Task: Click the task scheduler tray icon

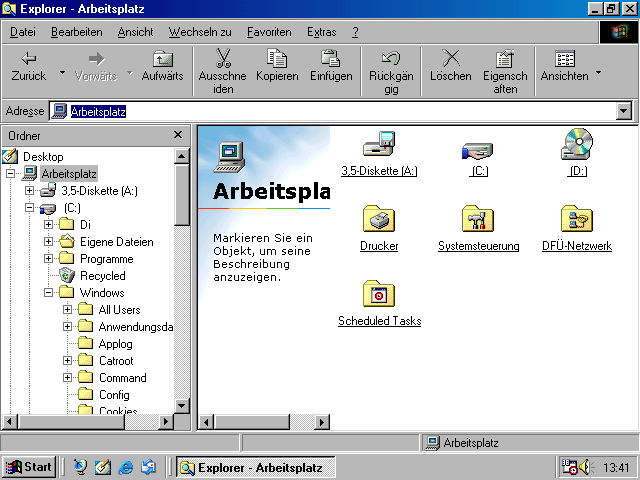Action: [x=569, y=467]
